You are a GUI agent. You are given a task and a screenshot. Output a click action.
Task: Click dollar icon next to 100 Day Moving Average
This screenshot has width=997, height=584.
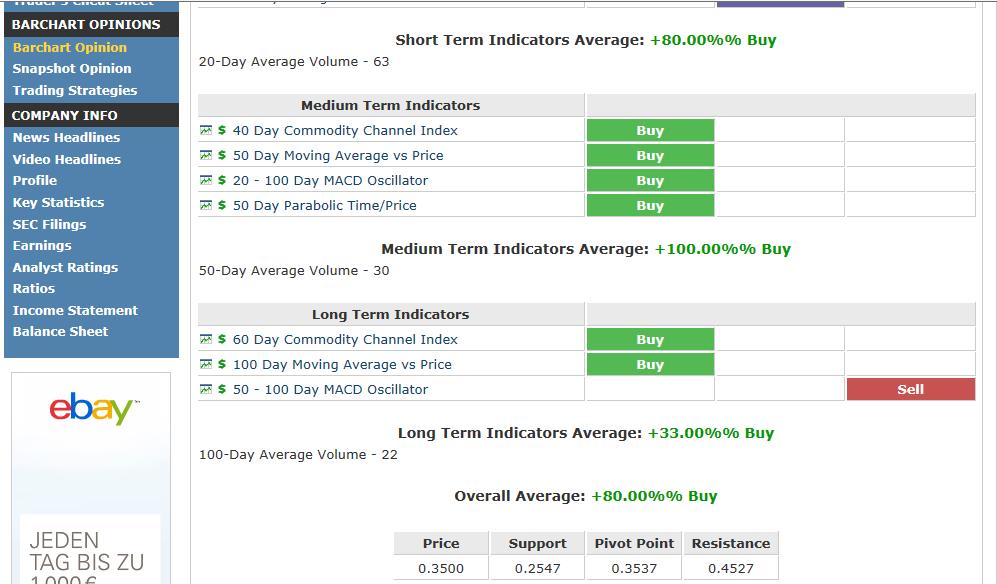pyautogui.click(x=222, y=364)
